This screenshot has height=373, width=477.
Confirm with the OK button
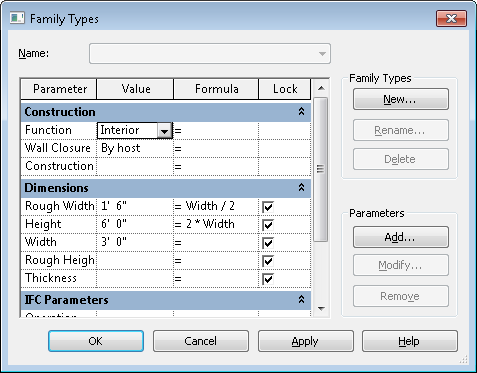[x=96, y=341]
